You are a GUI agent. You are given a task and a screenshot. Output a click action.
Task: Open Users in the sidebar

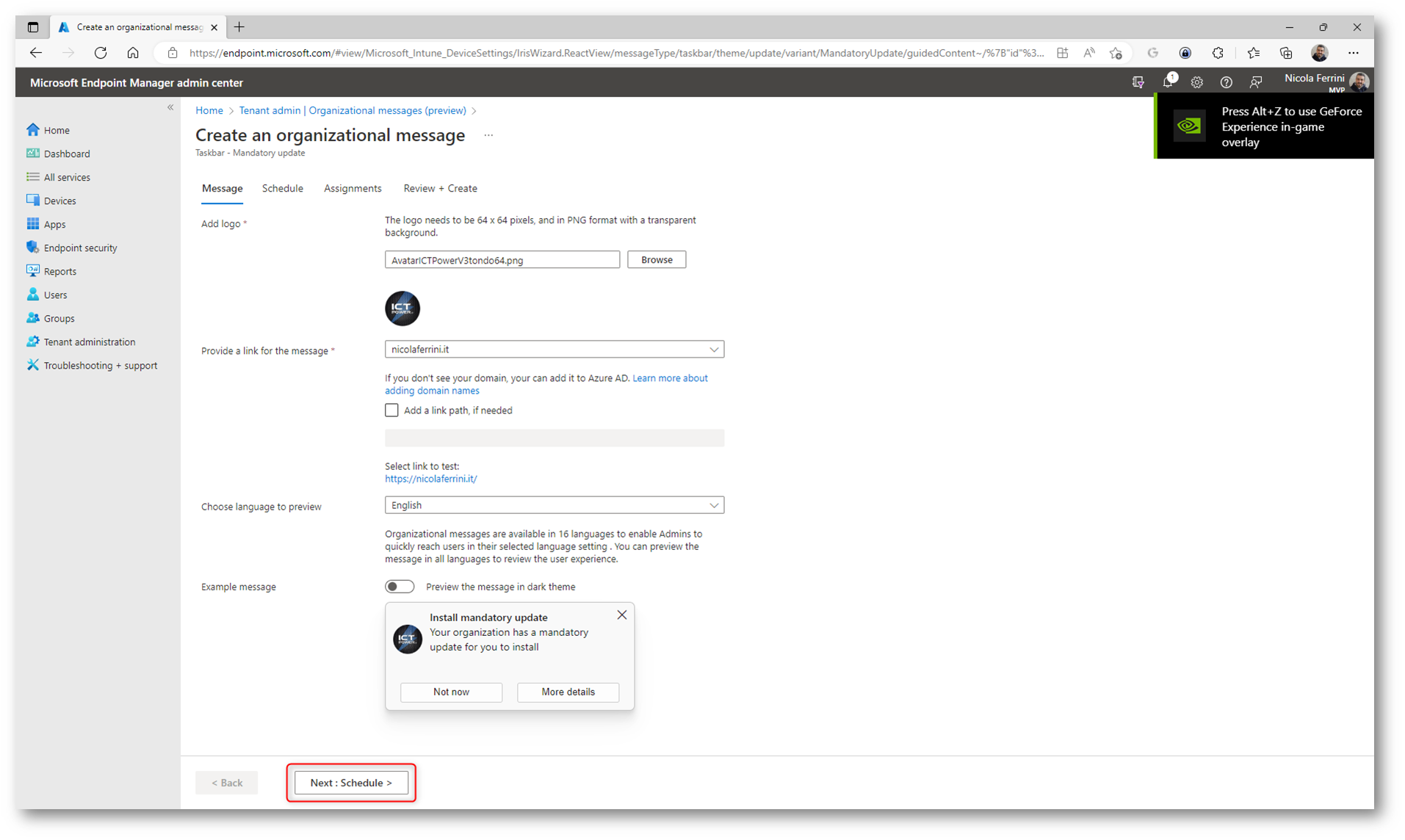point(47,294)
